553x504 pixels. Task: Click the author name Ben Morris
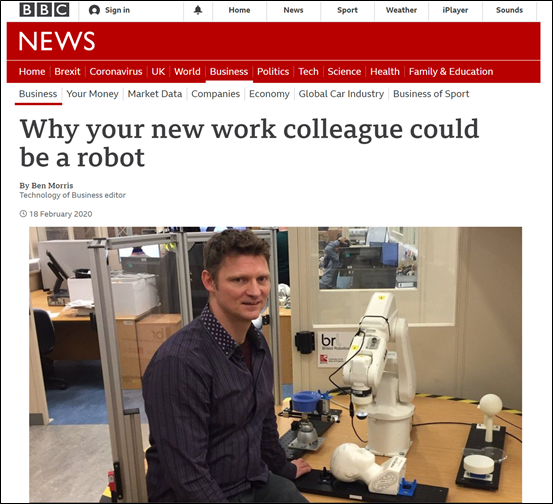(x=52, y=186)
